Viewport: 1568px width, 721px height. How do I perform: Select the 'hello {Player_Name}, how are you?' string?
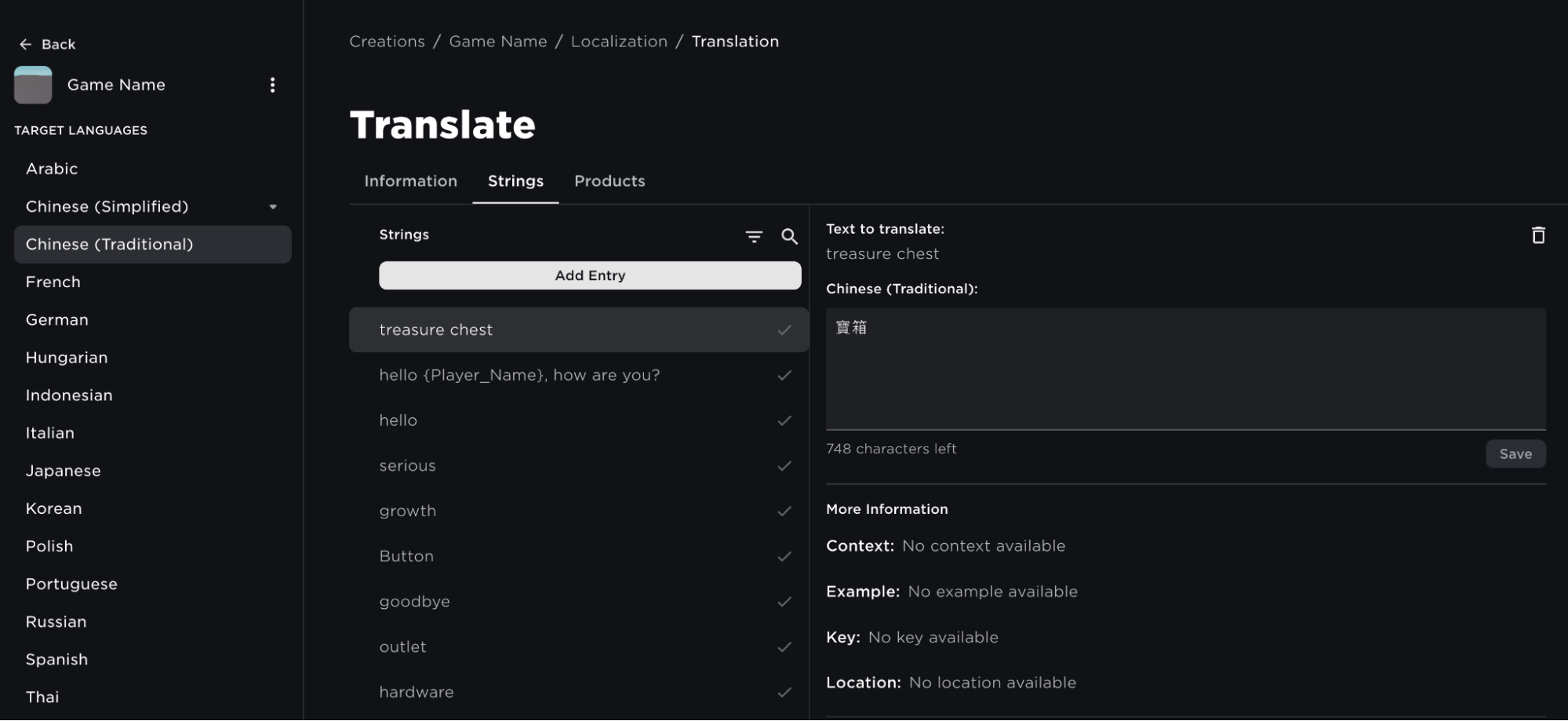pos(519,375)
